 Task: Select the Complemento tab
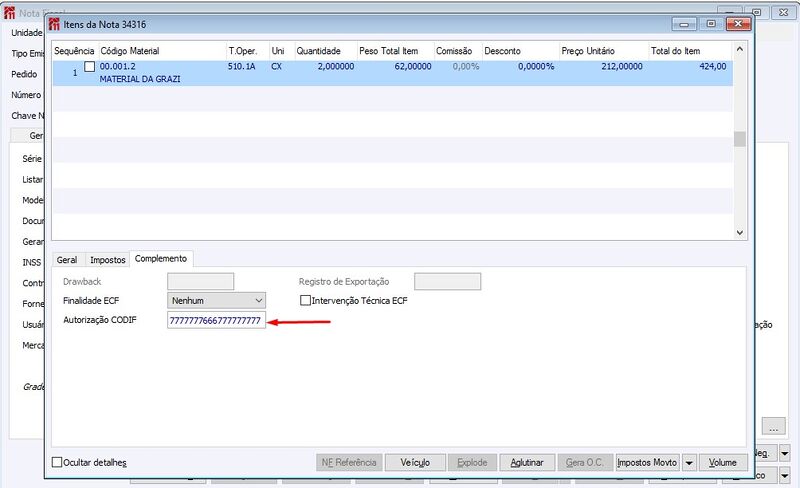tap(161, 259)
